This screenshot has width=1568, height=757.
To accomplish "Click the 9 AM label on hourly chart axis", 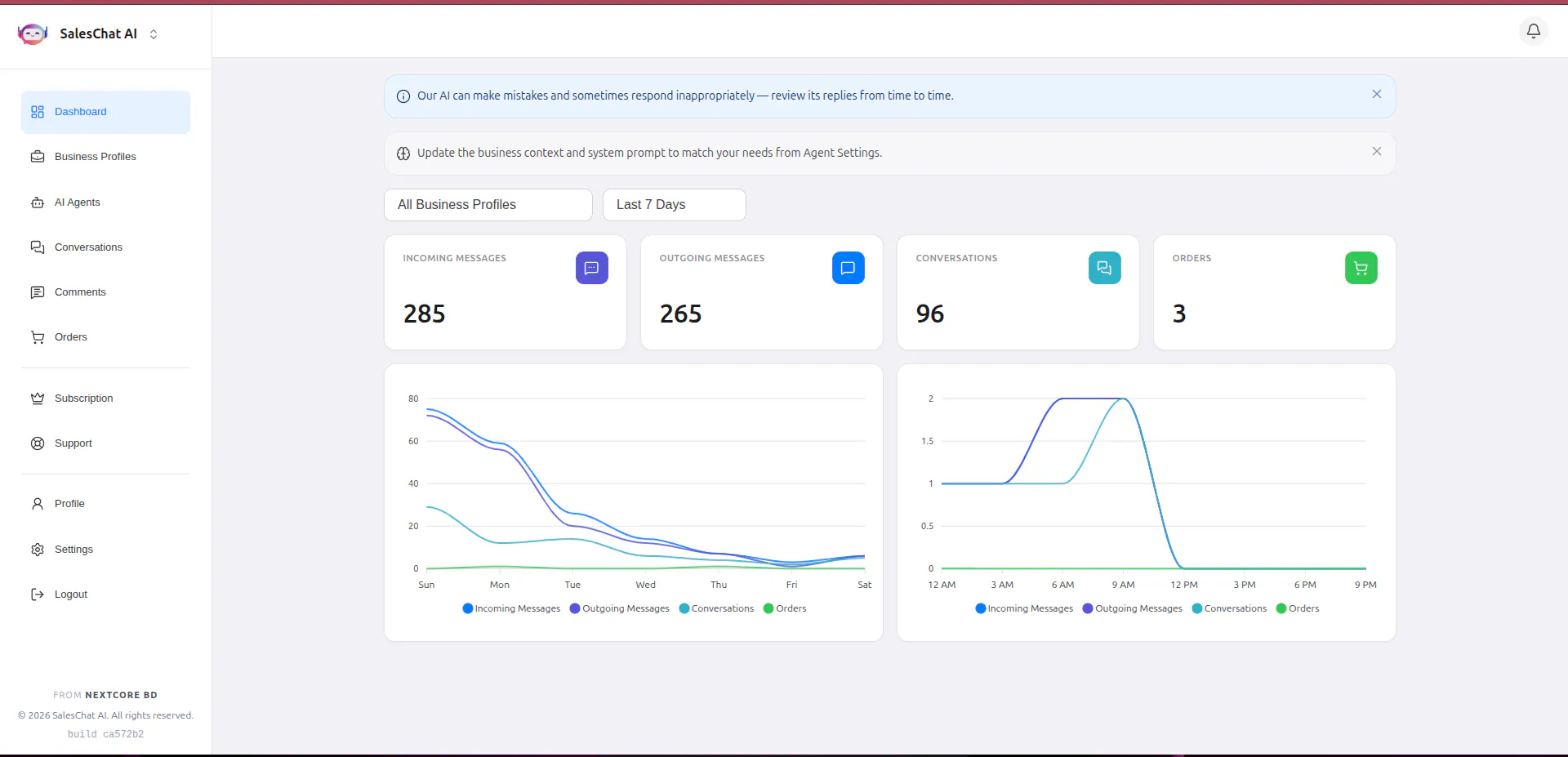I will click(x=1123, y=585).
